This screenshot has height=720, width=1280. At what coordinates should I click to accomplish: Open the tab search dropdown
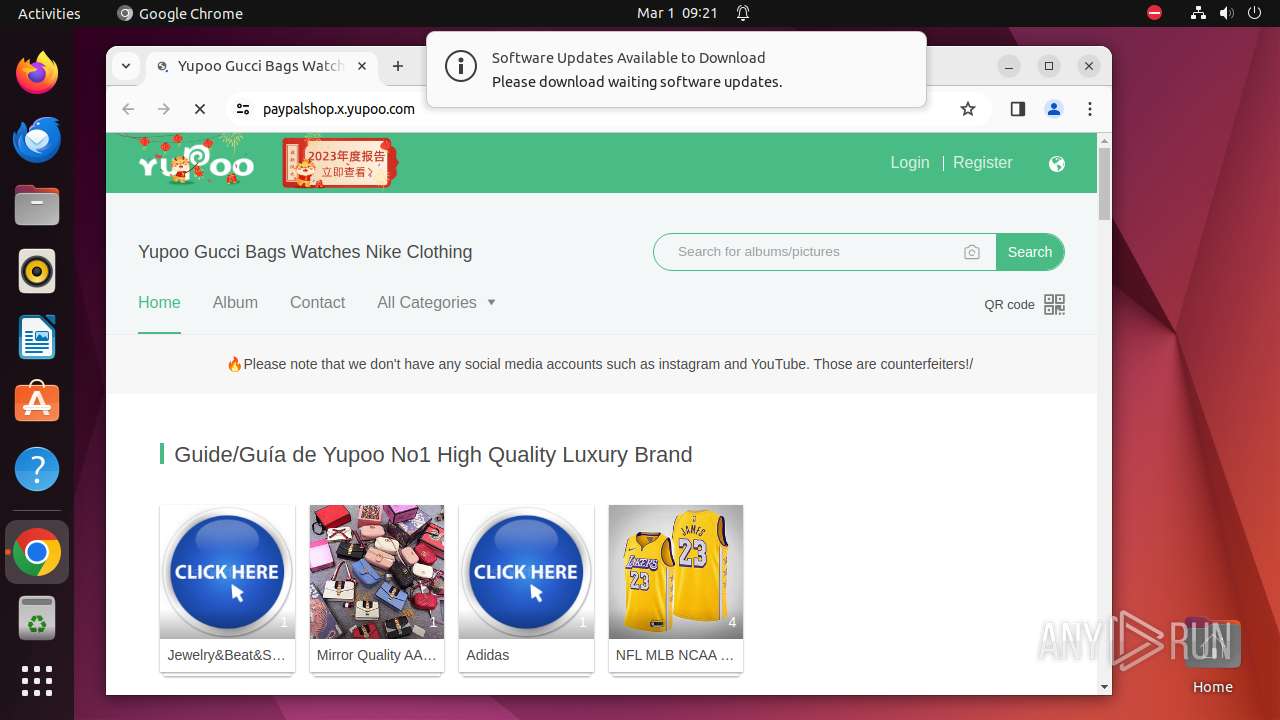(126, 66)
